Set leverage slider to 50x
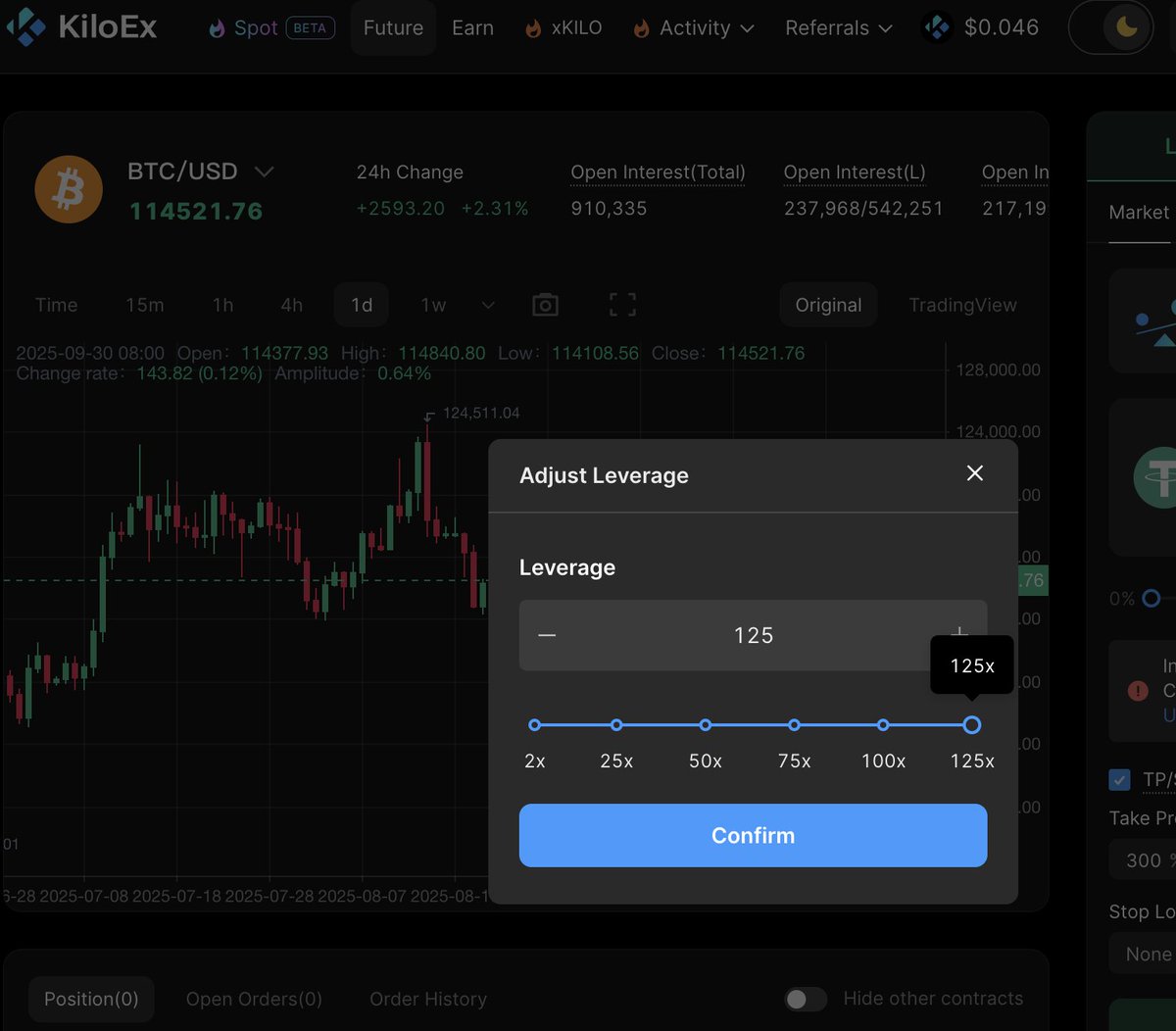The image size is (1176, 1031). click(x=706, y=725)
